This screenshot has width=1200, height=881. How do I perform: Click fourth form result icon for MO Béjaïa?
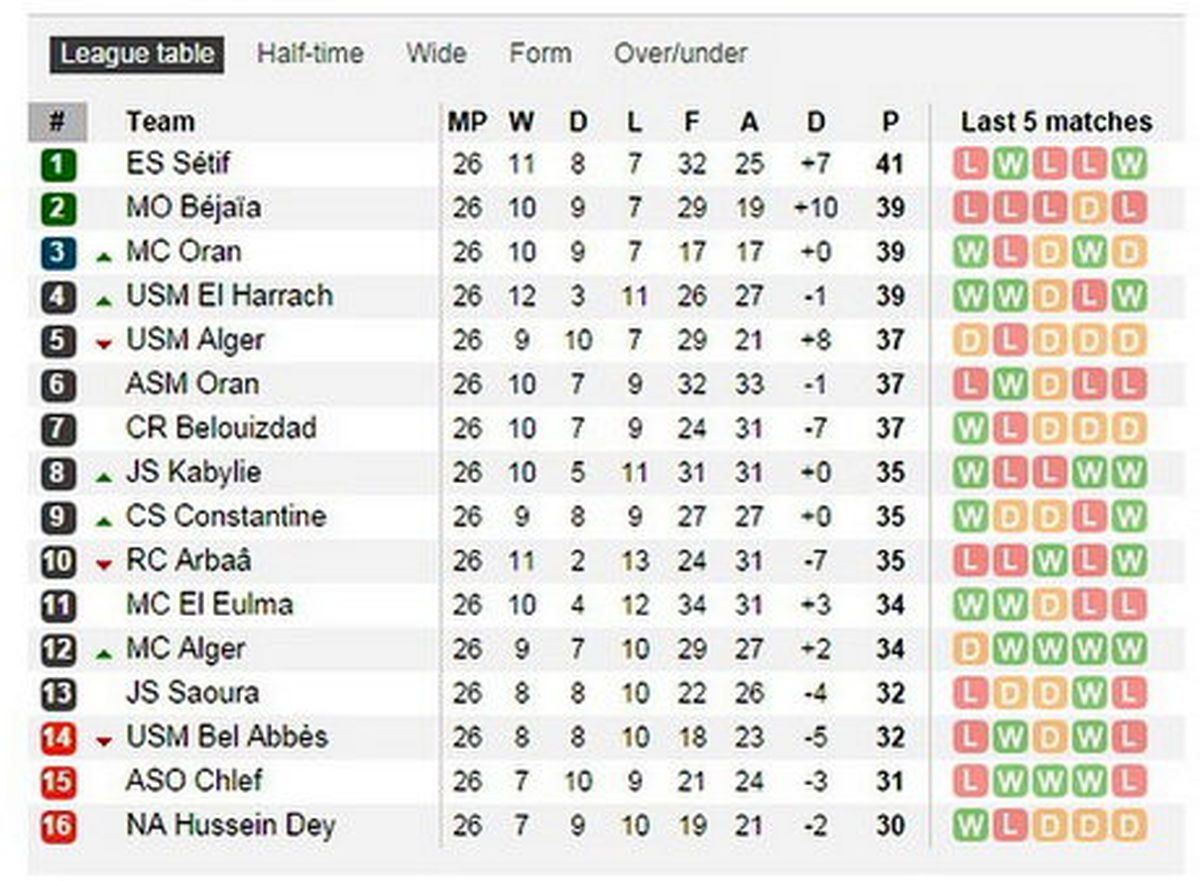(x=1089, y=208)
